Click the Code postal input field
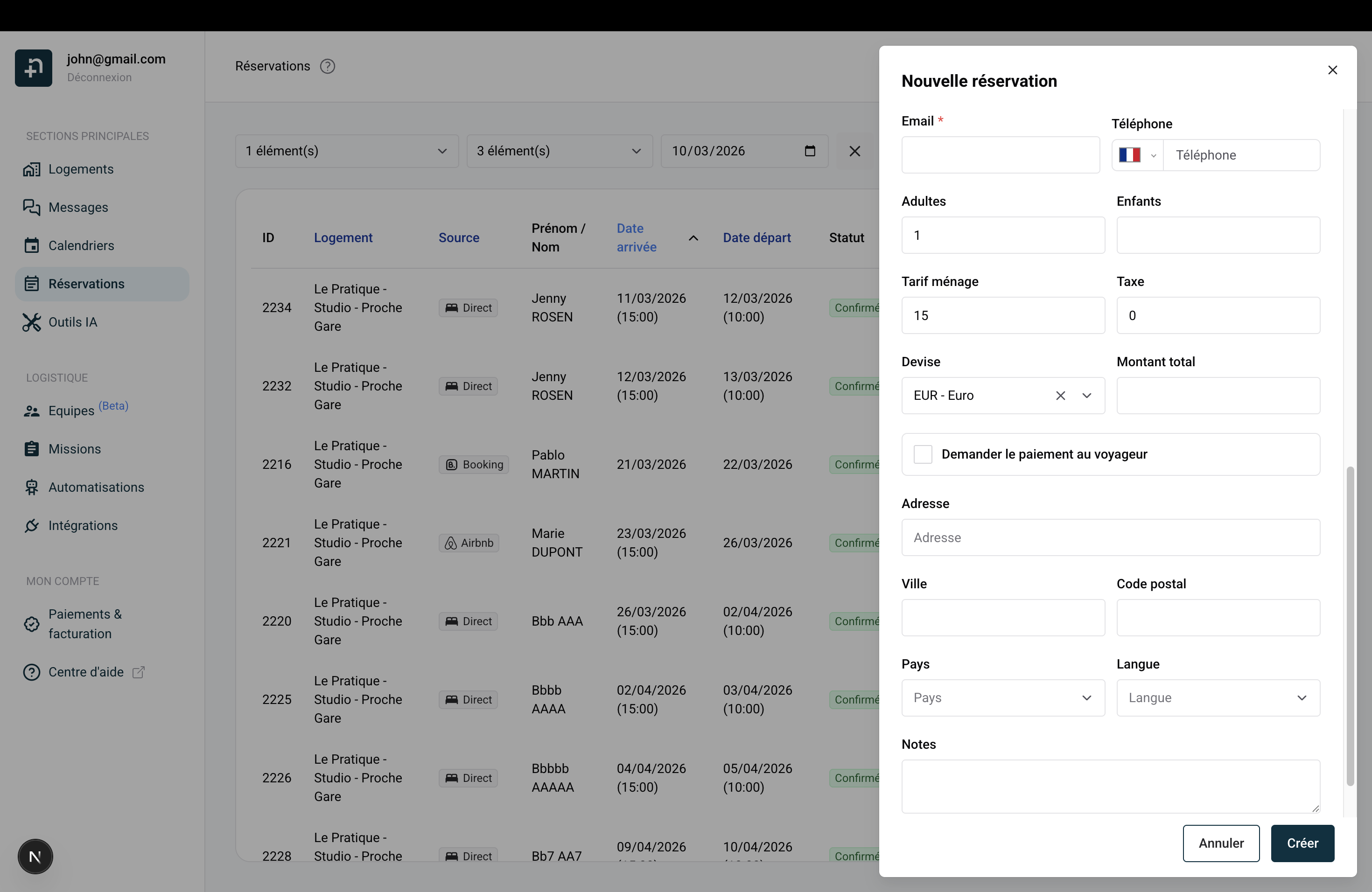The image size is (1372, 892). tap(1218, 618)
